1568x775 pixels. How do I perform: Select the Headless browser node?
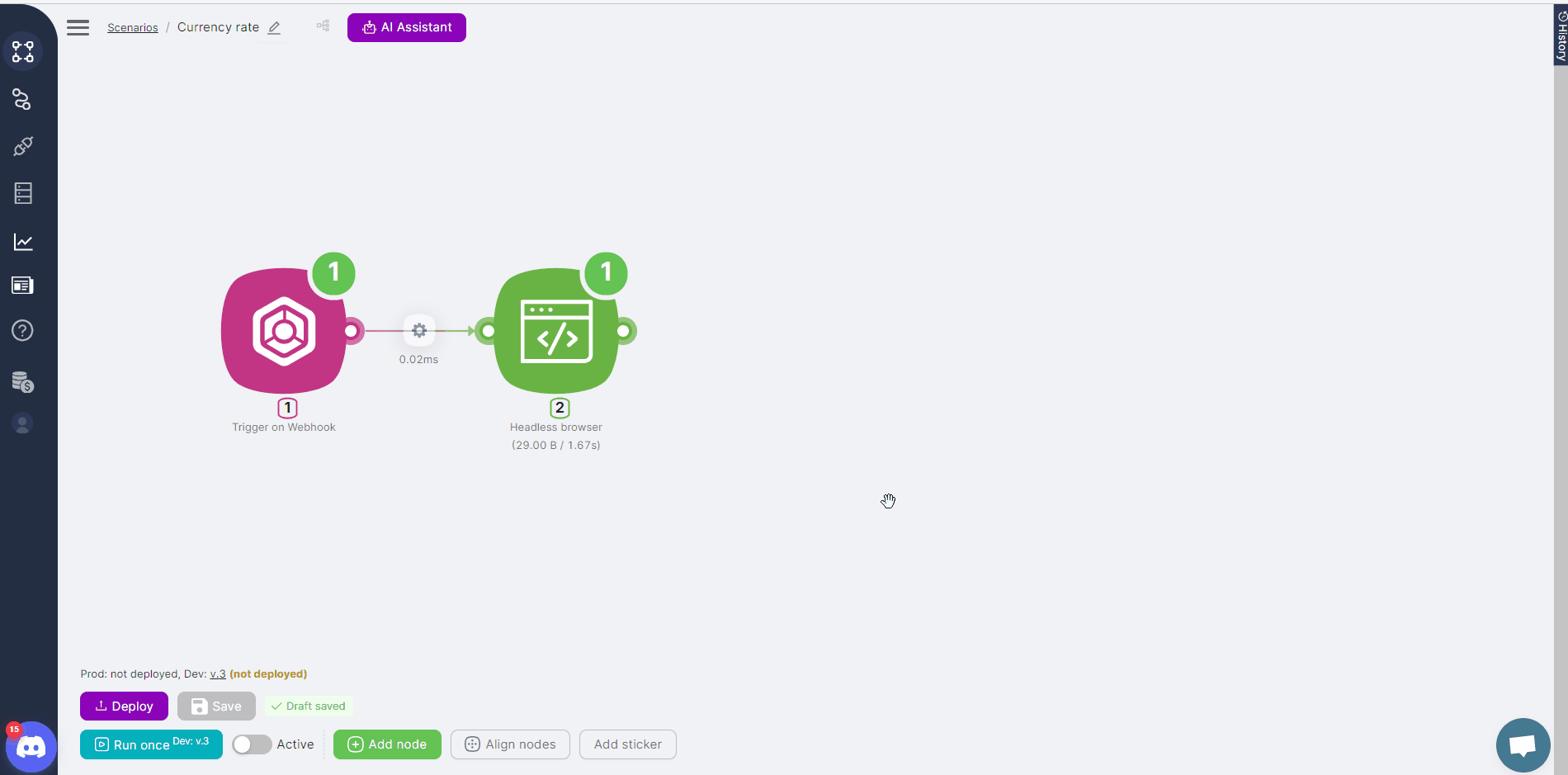[555, 330]
